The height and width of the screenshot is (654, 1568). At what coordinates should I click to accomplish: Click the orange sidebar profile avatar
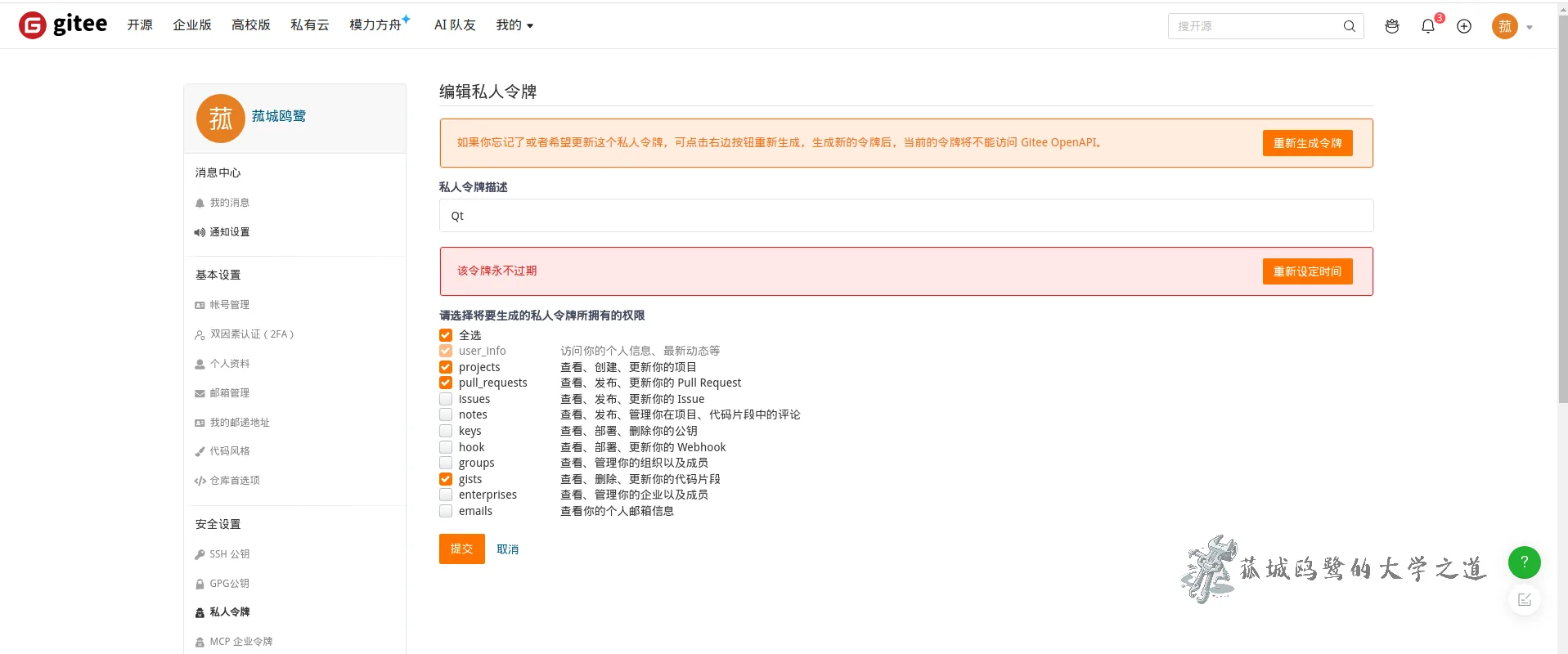point(221,119)
